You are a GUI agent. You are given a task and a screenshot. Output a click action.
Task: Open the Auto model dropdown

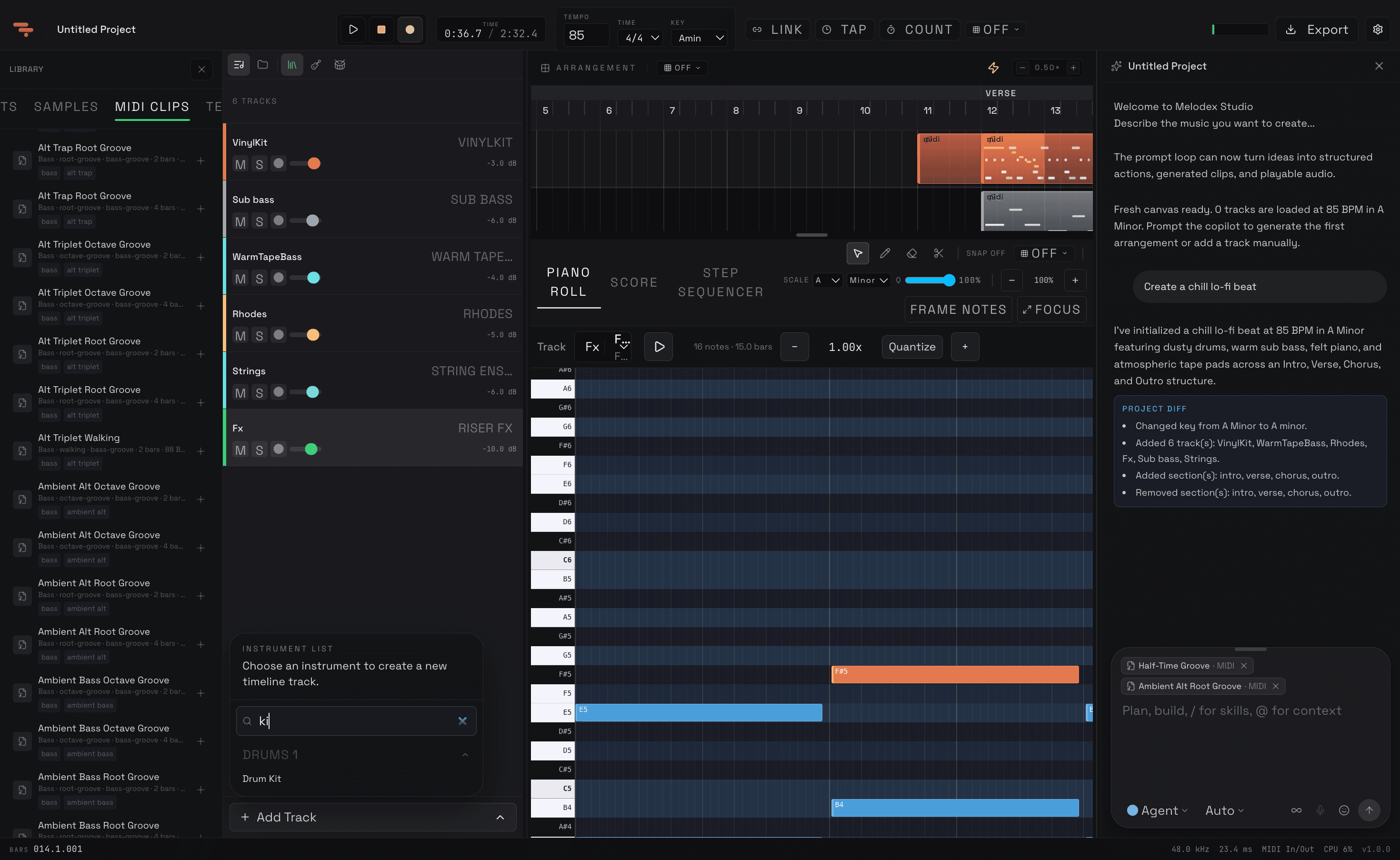tap(1224, 810)
